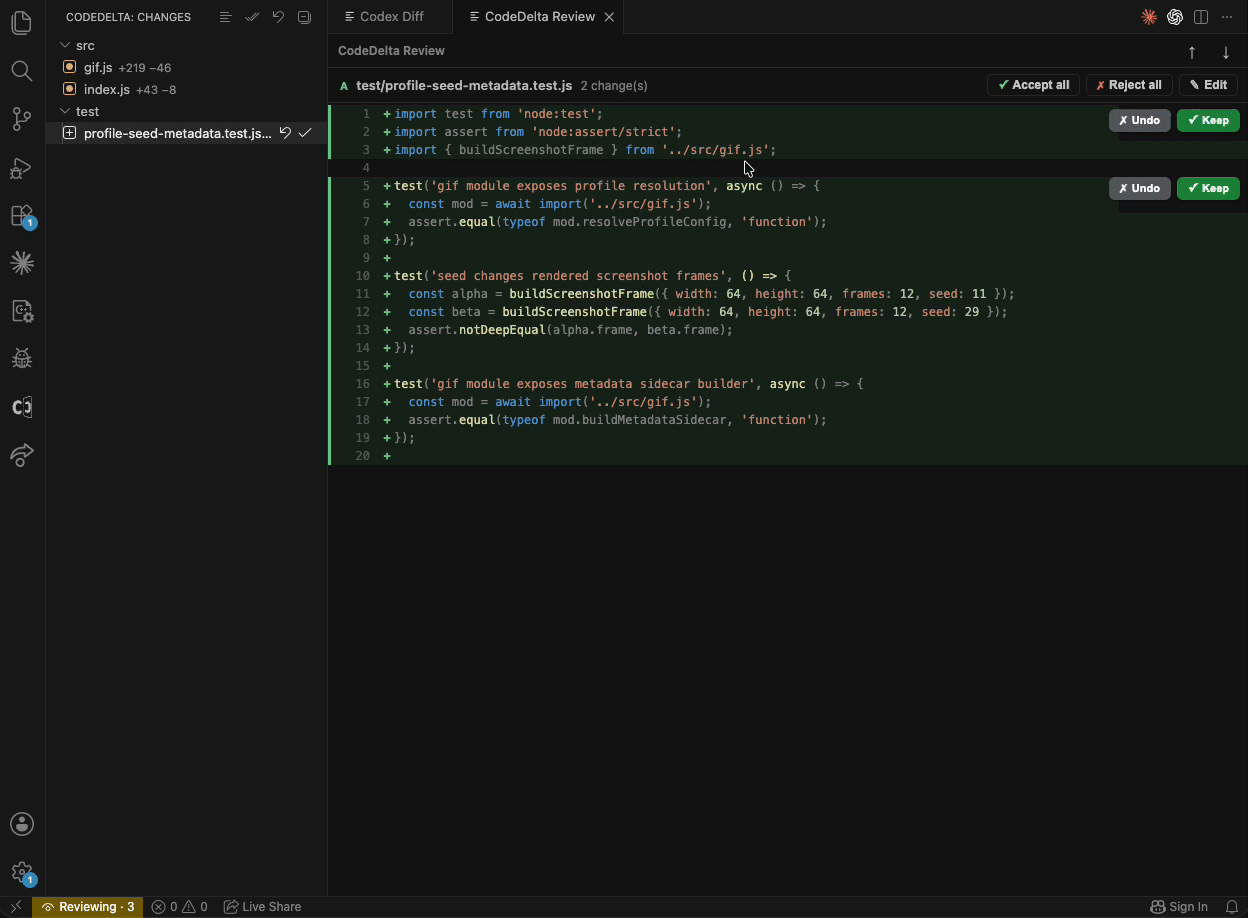Click line 16 'metadata sidecar builder' test
The height and width of the screenshot is (918, 1248).
click(x=629, y=384)
